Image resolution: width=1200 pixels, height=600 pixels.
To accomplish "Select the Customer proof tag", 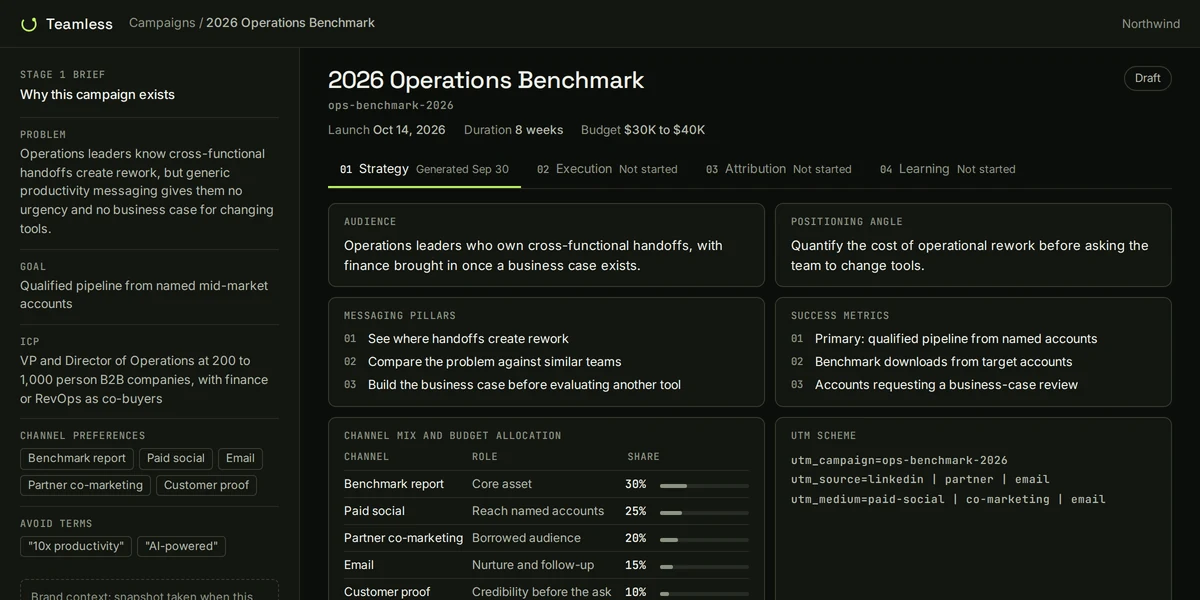I will (x=206, y=485).
